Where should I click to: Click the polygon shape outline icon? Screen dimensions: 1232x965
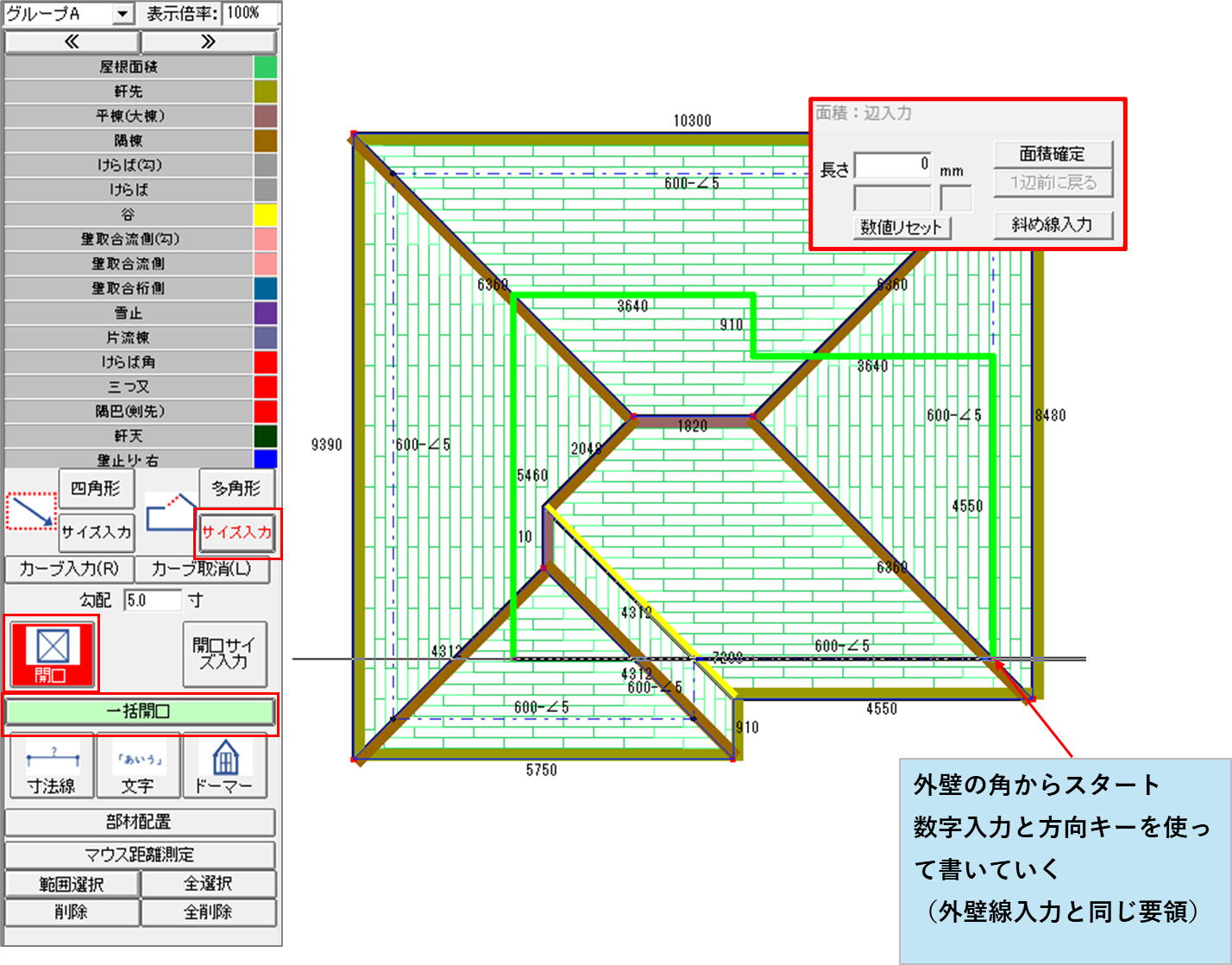tap(170, 512)
